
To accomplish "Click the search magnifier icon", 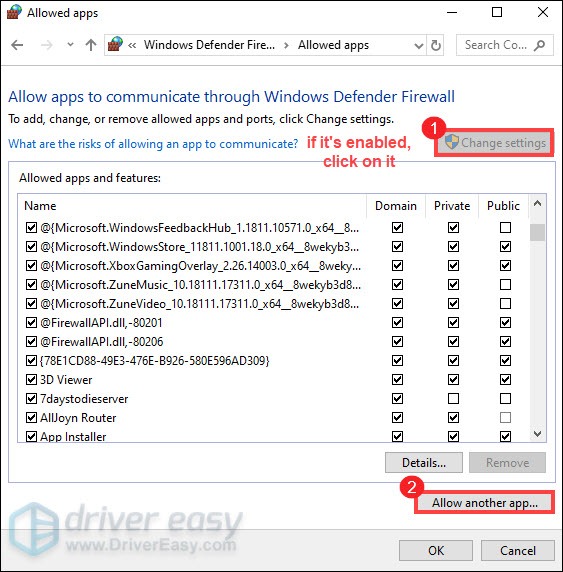I will (539, 45).
